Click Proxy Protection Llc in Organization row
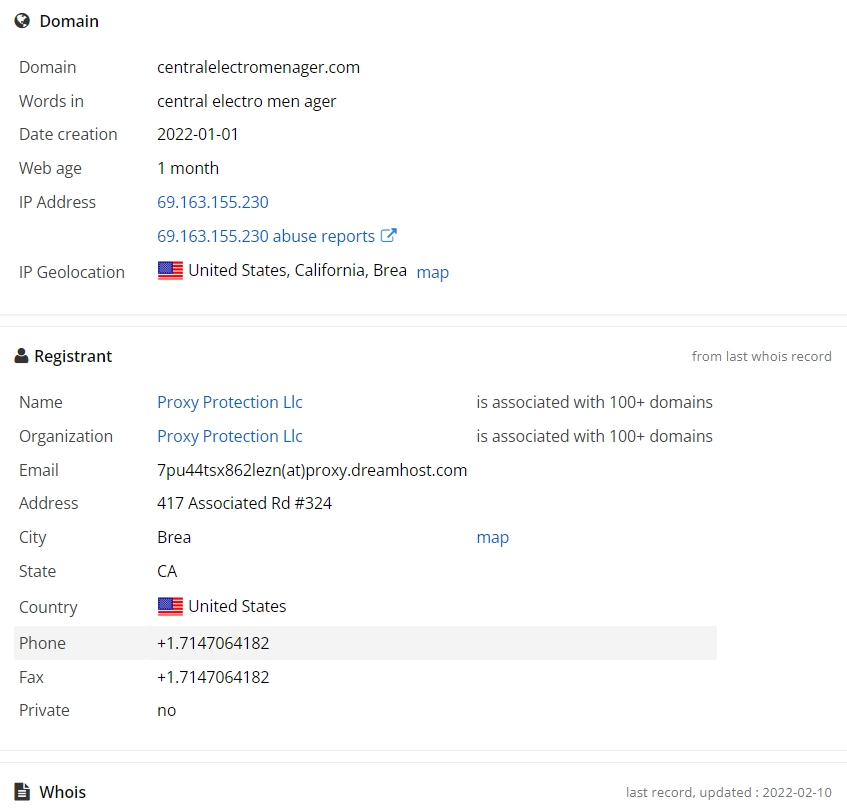Viewport: 847px width, 811px height. coord(229,436)
